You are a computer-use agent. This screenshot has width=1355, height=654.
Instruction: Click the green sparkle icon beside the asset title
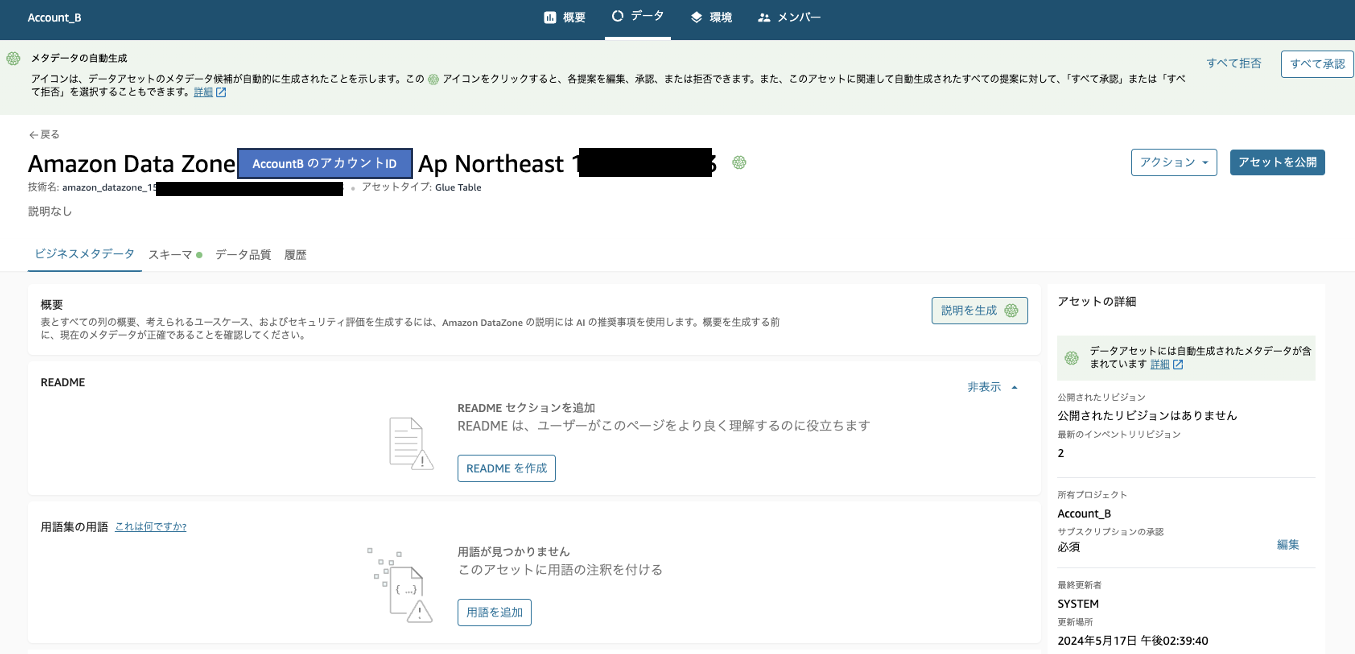[x=739, y=162]
